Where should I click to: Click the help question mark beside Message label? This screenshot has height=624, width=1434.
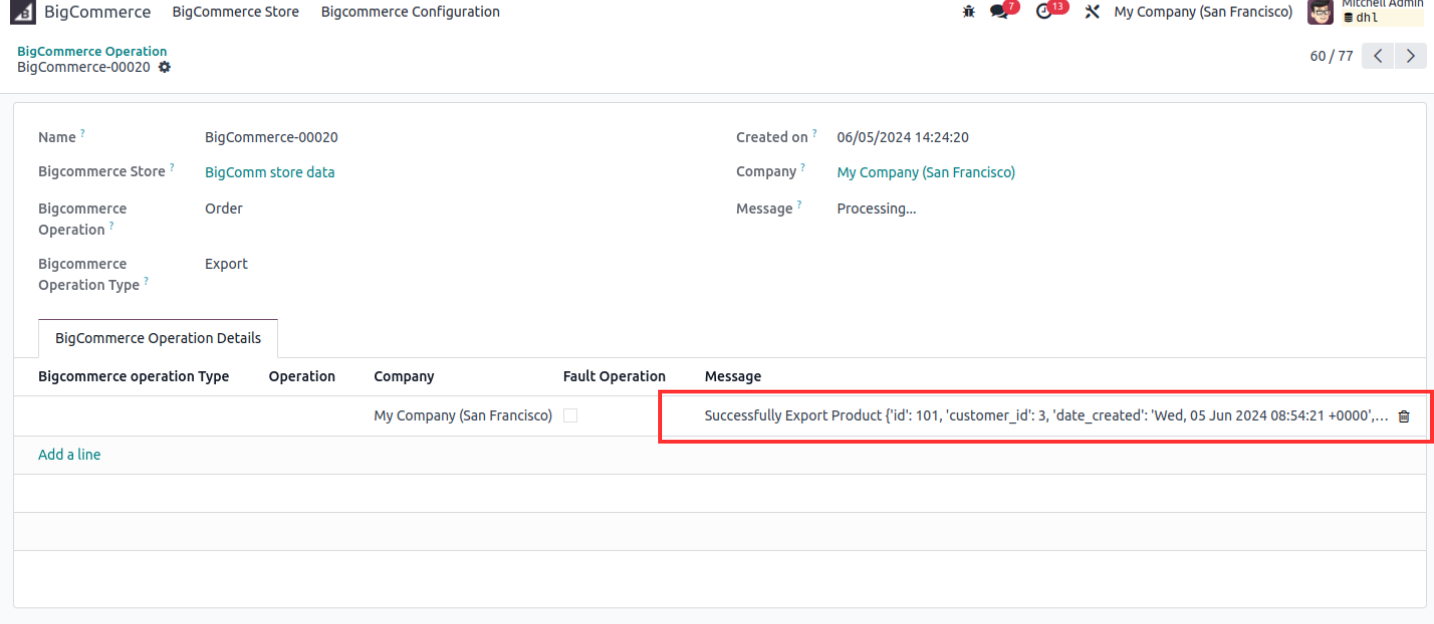pyautogui.click(x=799, y=205)
